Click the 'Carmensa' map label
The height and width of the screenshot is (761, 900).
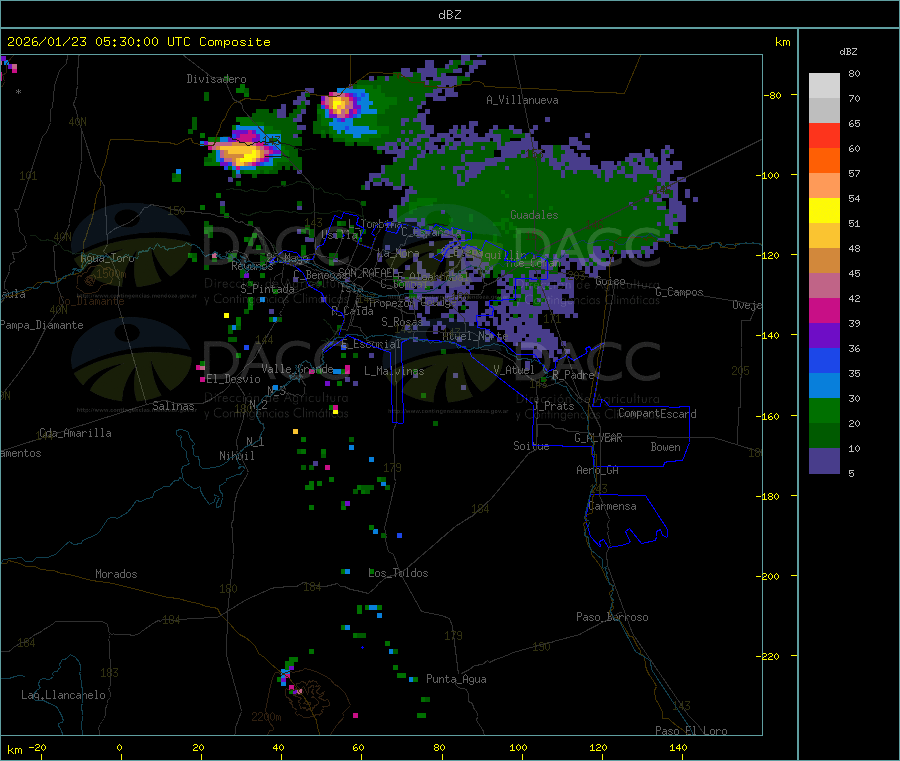tap(612, 506)
